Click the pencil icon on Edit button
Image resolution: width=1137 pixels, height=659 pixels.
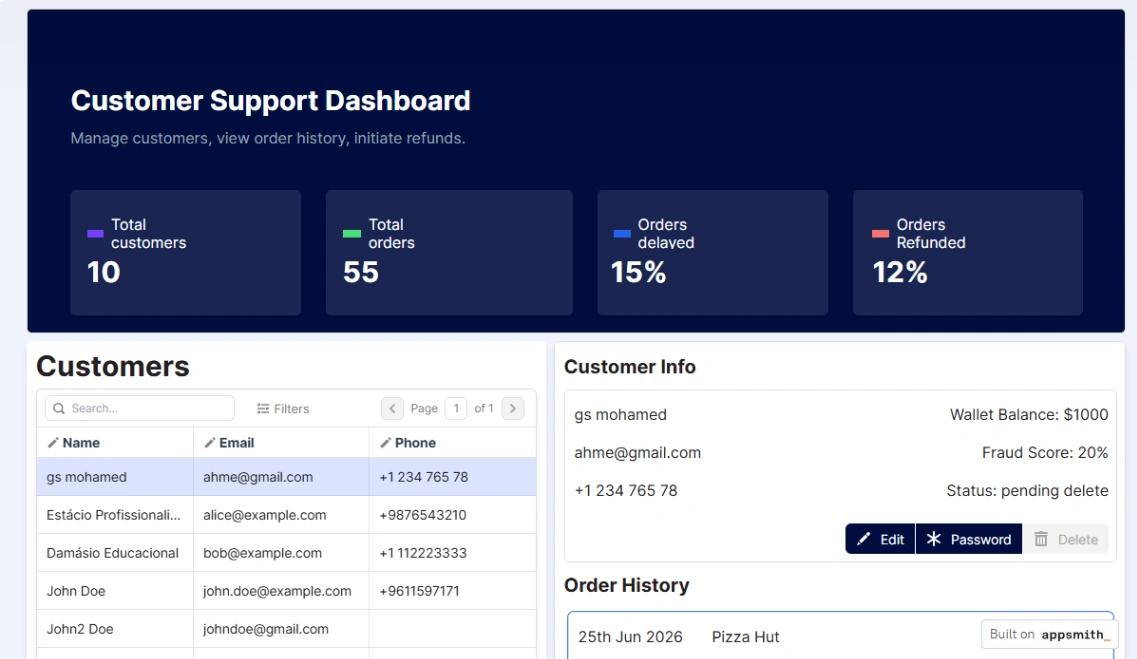(864, 539)
